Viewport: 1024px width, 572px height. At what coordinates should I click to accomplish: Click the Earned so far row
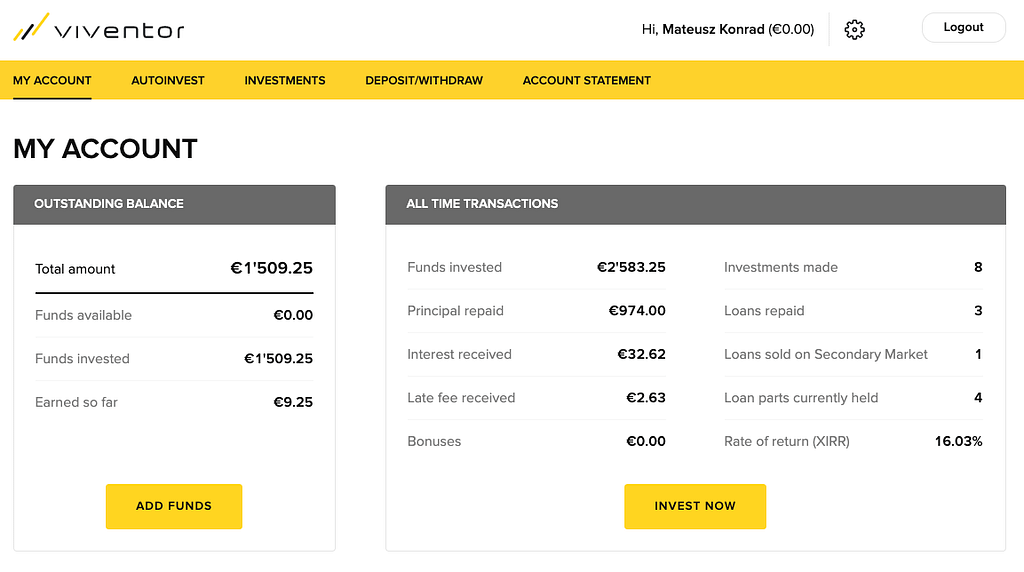(174, 402)
